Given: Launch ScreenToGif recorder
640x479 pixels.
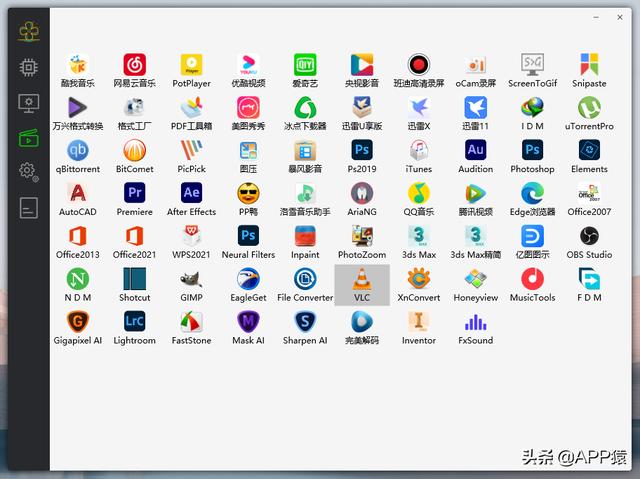Looking at the screenshot, I should pos(532,71).
